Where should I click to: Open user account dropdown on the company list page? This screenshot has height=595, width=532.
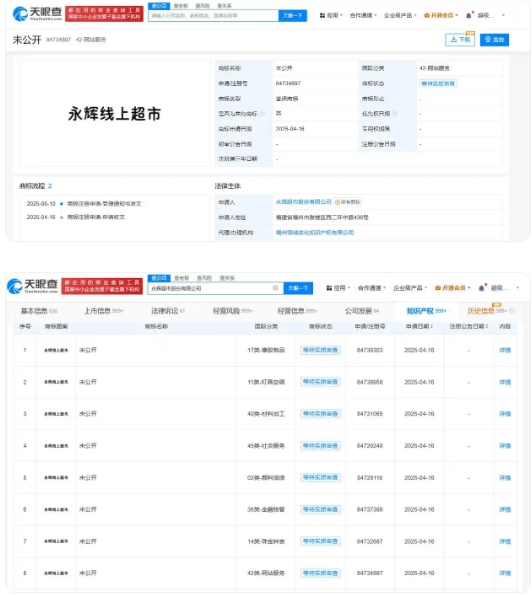click(505, 288)
